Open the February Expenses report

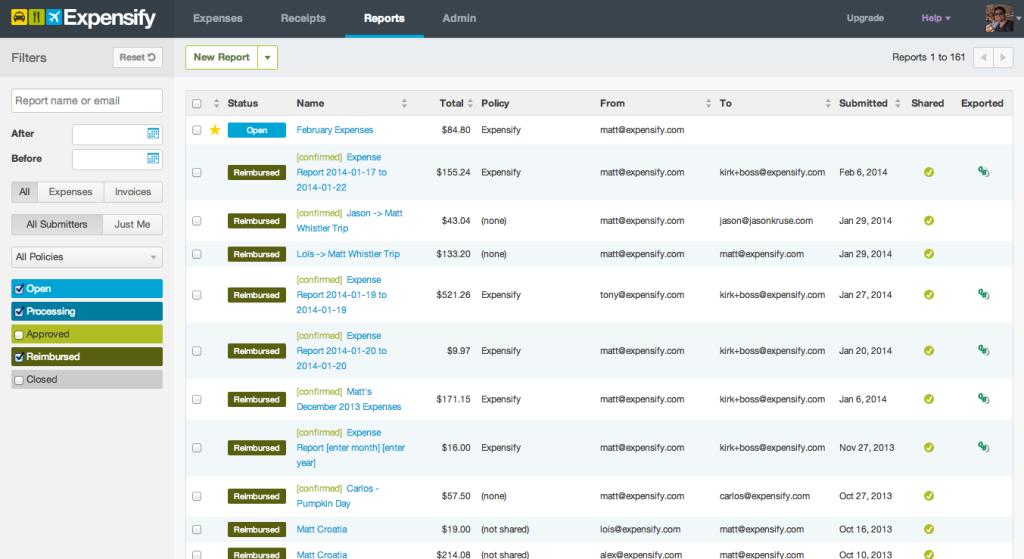335,130
